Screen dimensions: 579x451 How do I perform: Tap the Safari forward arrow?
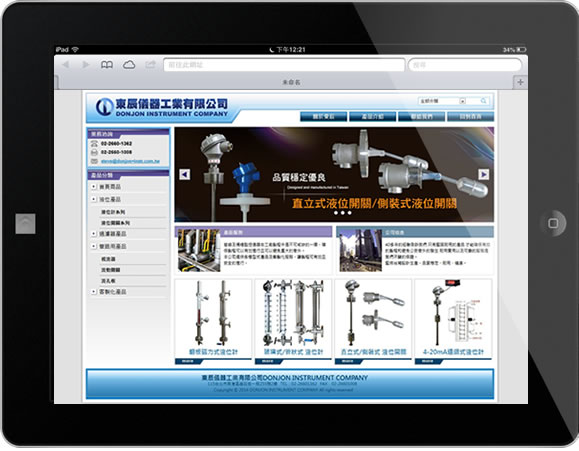(86, 65)
